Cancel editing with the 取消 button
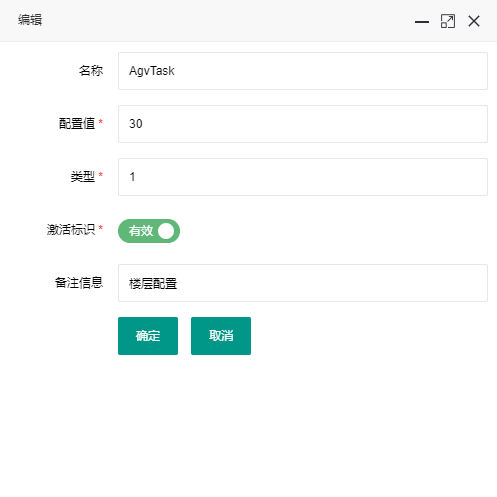 [x=221, y=336]
